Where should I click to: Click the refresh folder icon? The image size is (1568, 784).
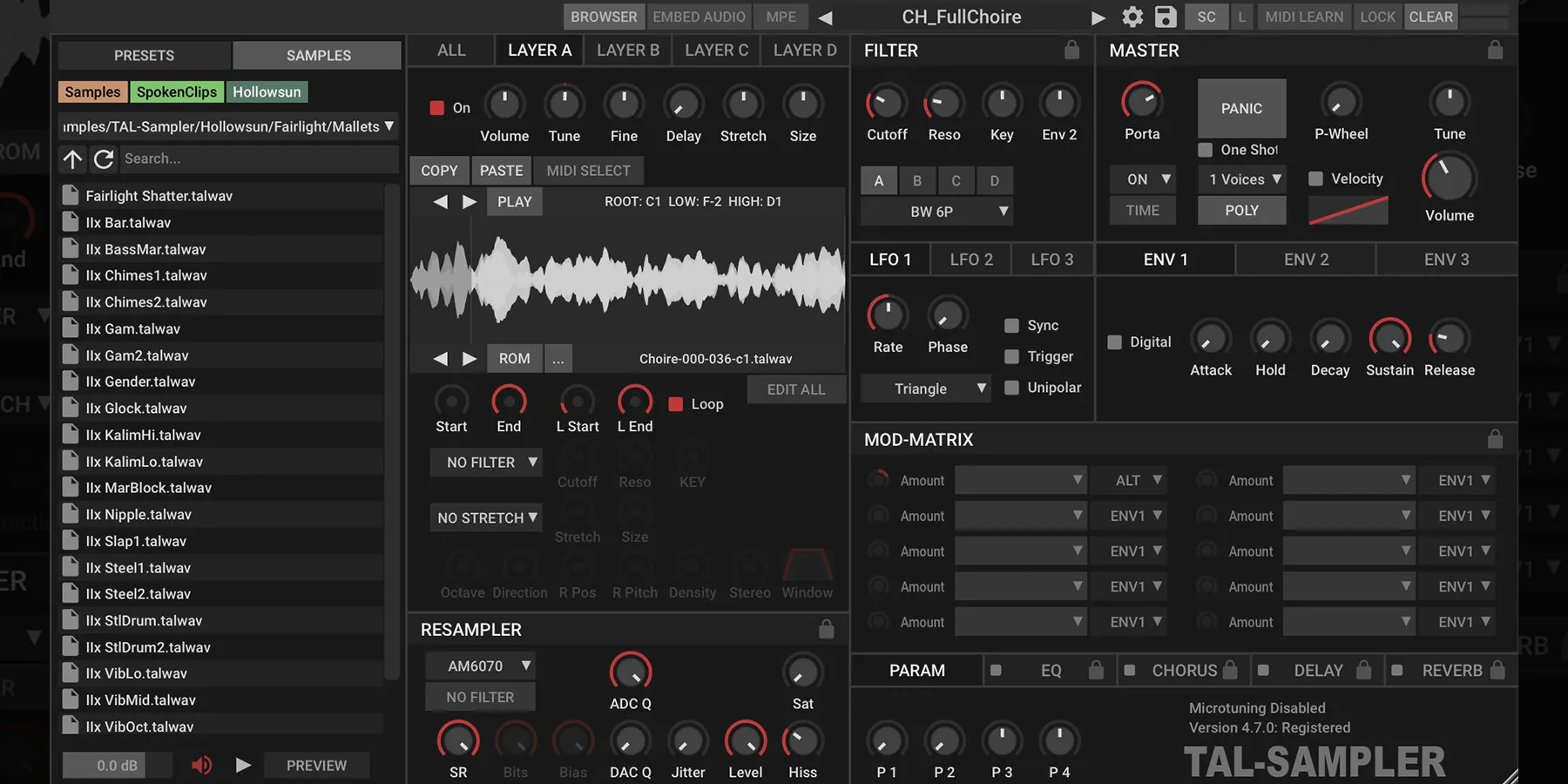(x=104, y=159)
